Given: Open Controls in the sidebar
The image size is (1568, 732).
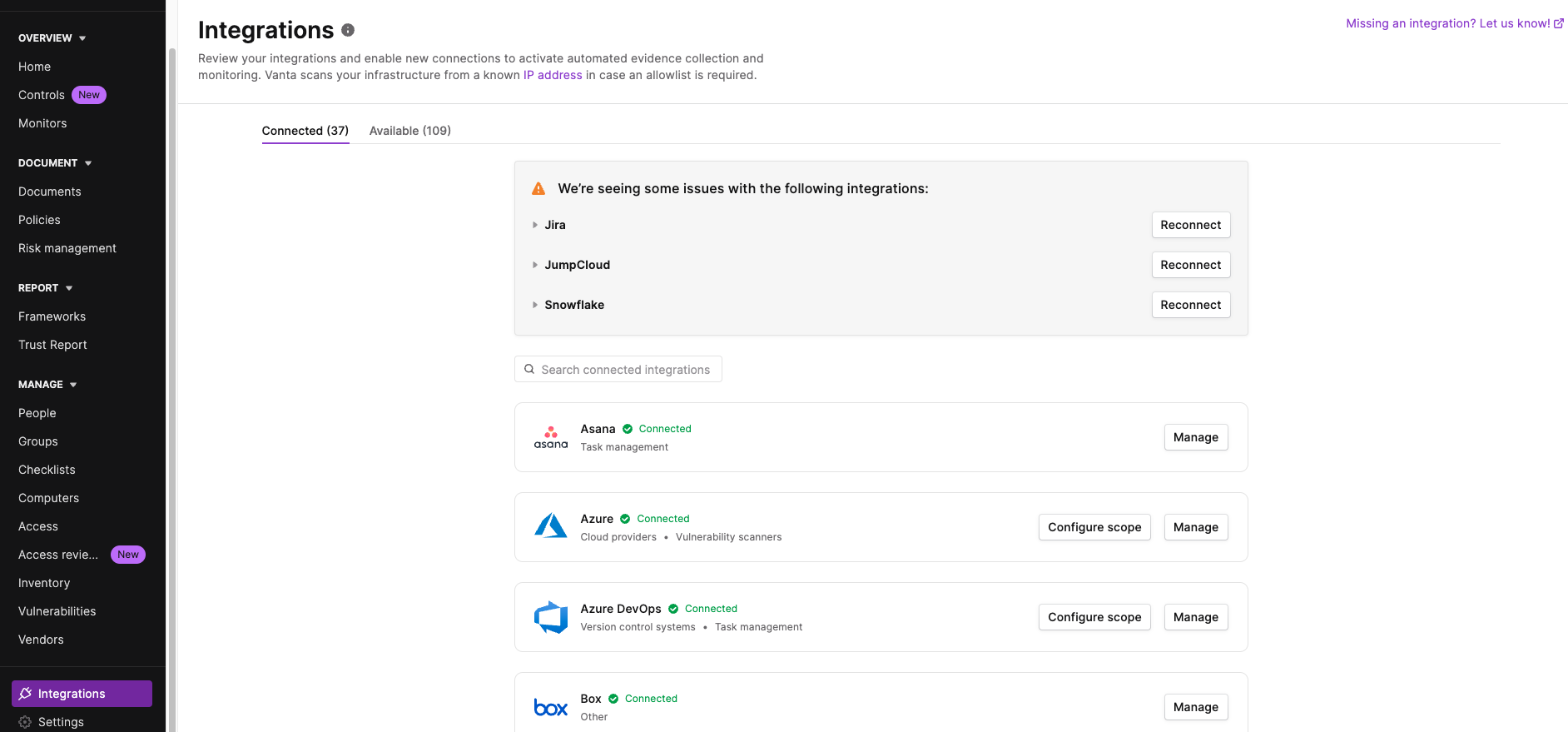Looking at the screenshot, I should click(42, 95).
